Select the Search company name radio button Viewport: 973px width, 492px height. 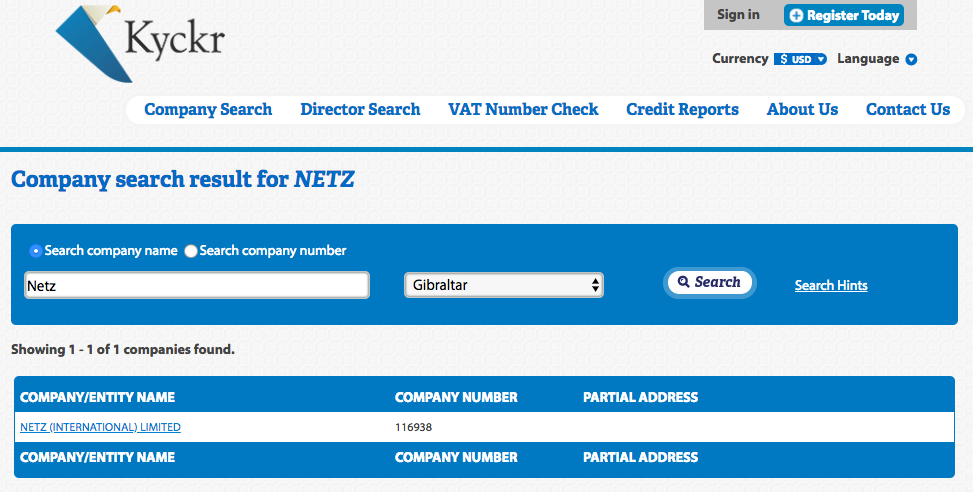click(35, 251)
